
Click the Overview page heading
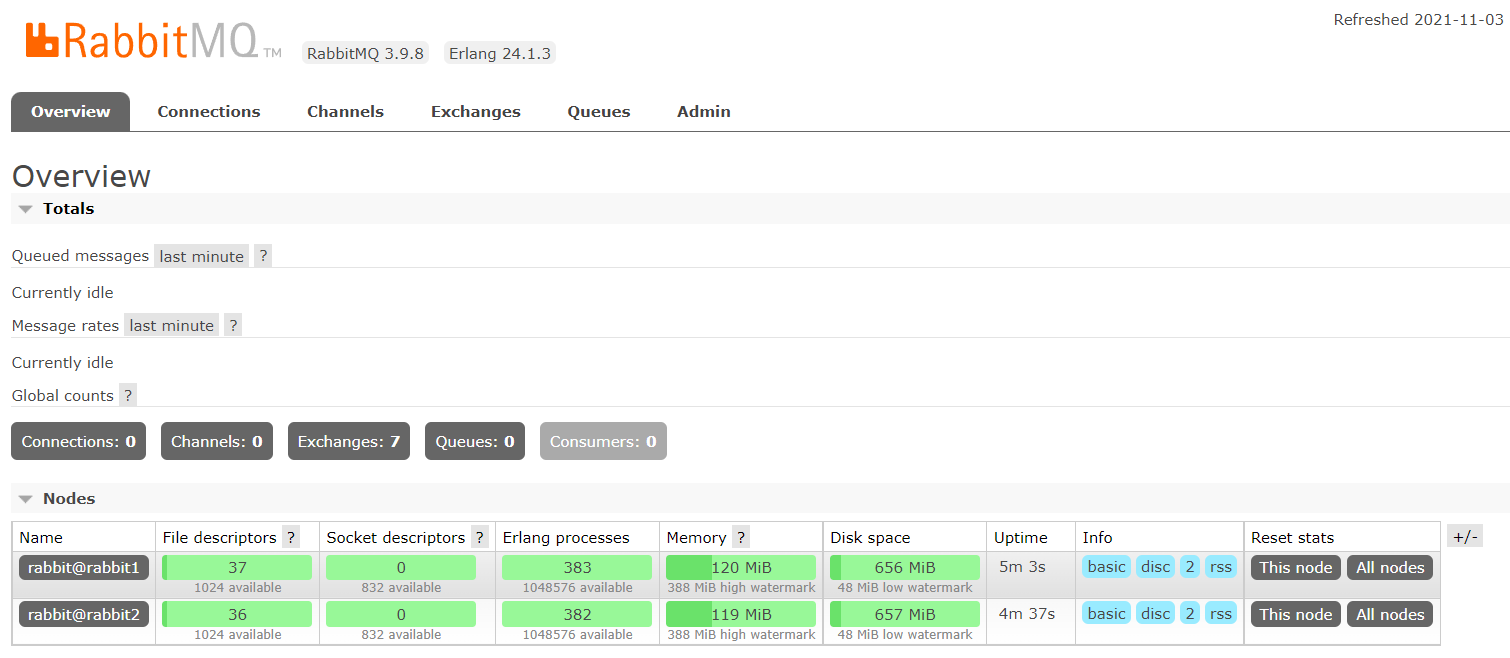(81, 176)
